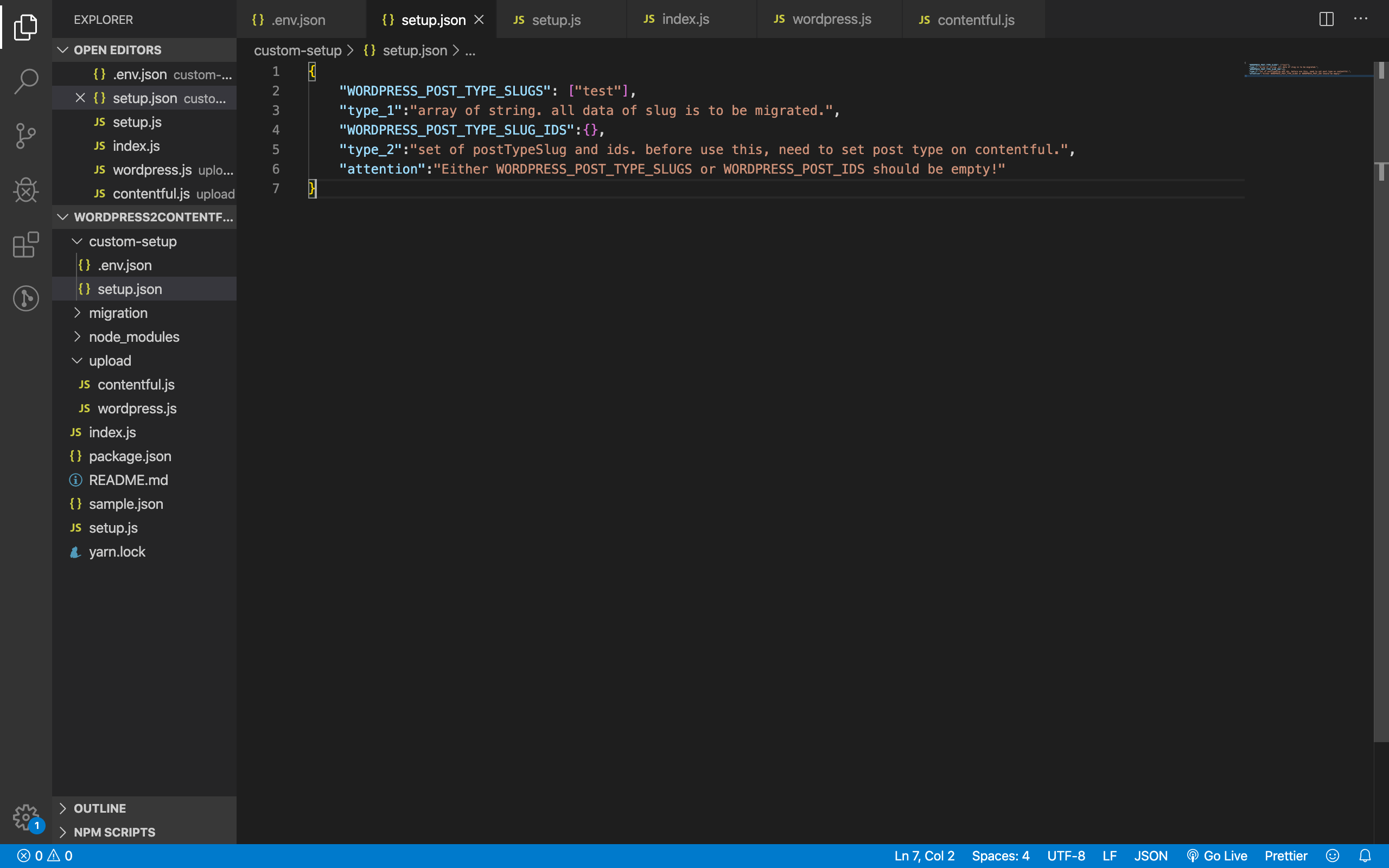Viewport: 1389px width, 868px height.
Task: Switch to the wordpress.js tab
Action: [x=831, y=20]
